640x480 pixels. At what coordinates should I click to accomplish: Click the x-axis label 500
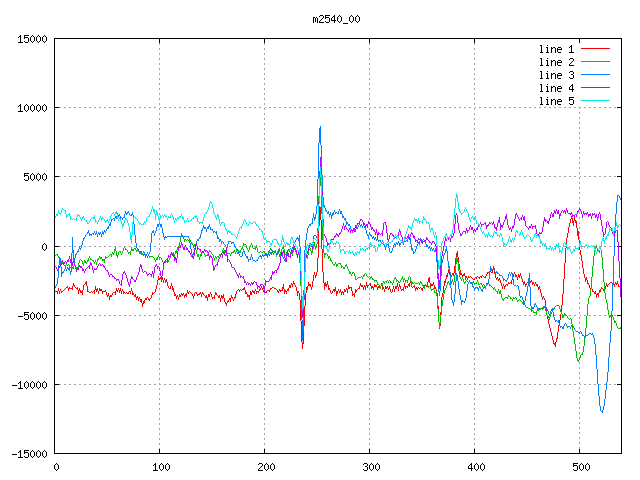[x=581, y=467]
